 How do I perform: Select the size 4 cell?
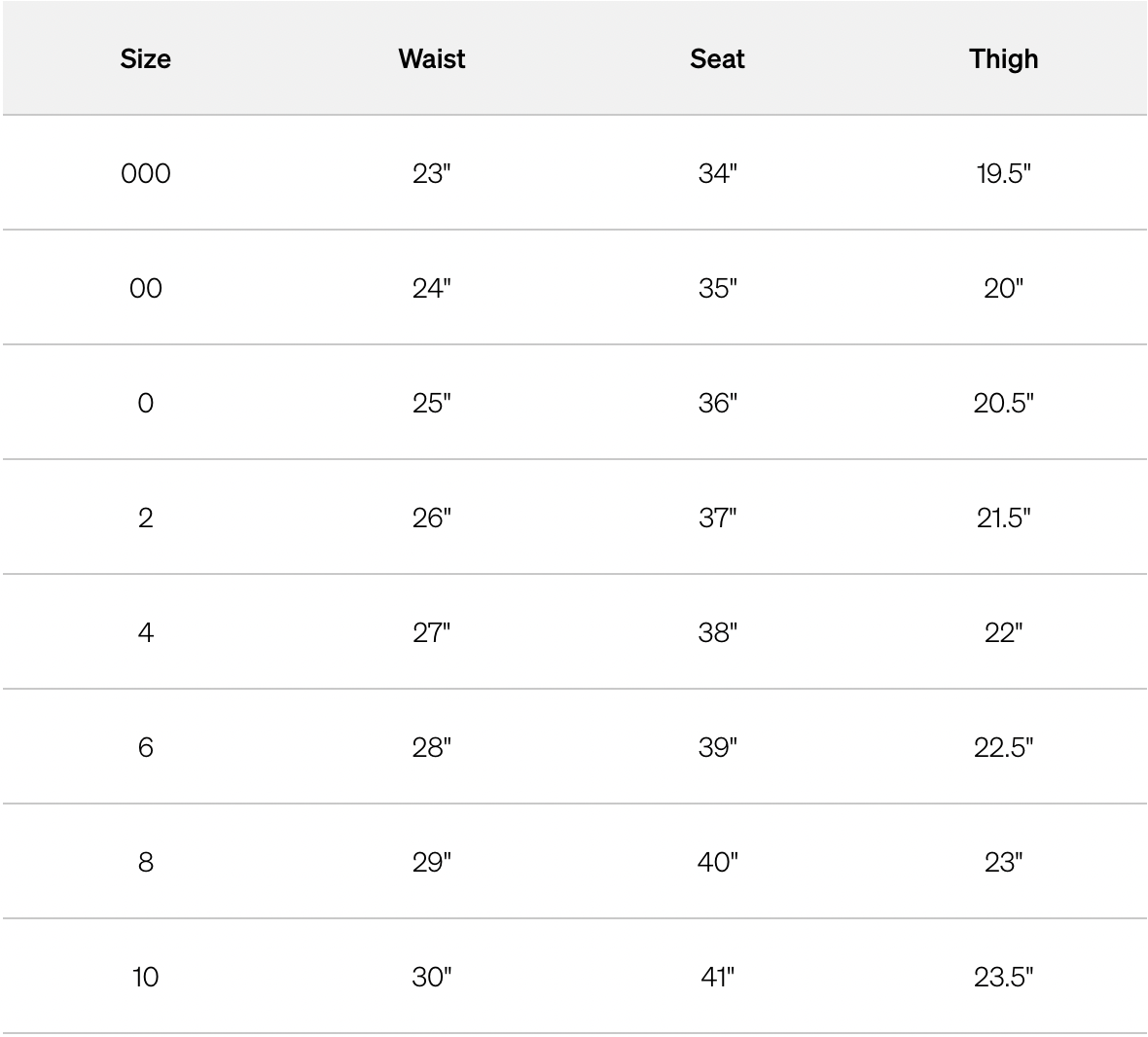click(146, 633)
